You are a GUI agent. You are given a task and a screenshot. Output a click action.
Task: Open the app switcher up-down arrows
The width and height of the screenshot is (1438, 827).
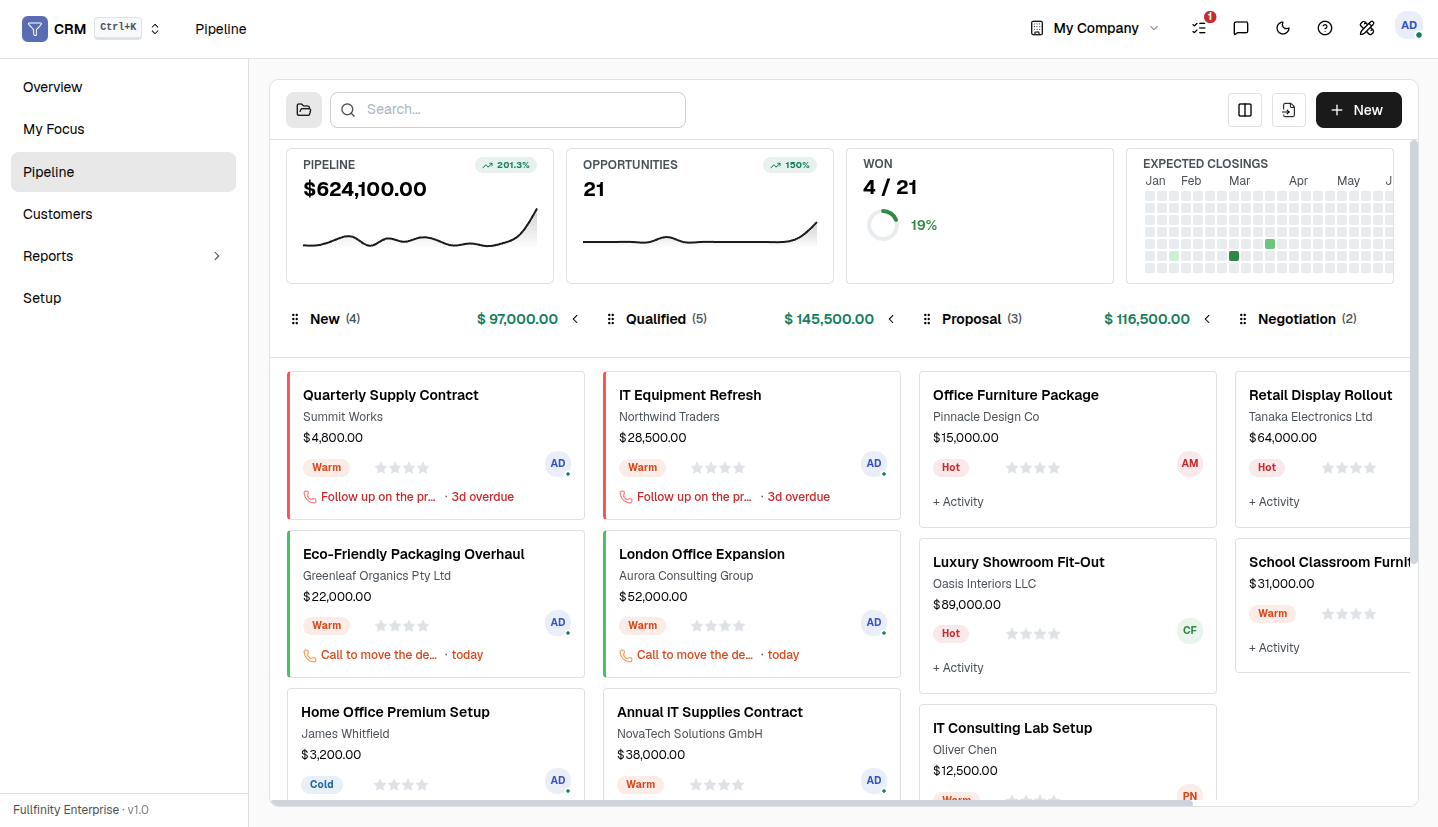point(155,29)
